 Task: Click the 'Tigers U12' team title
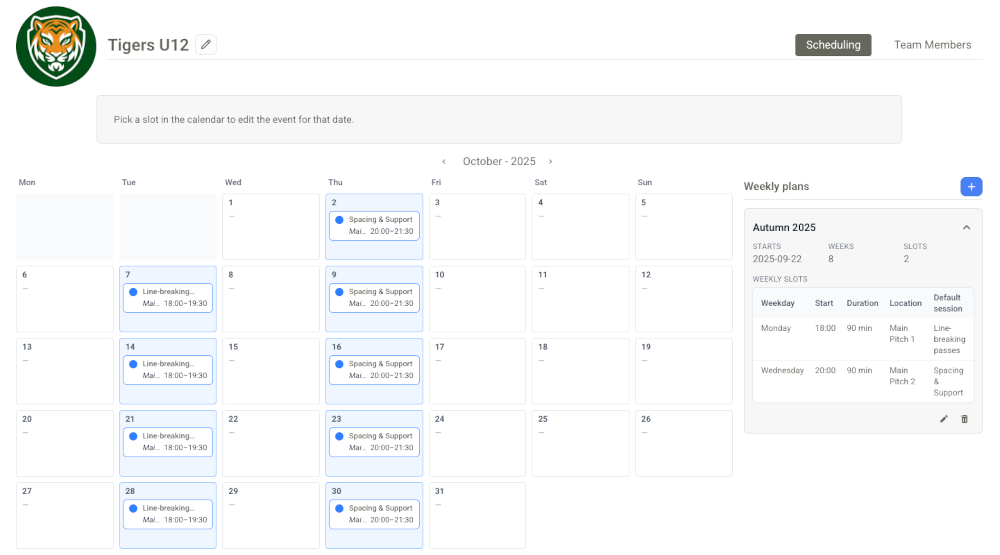148,45
